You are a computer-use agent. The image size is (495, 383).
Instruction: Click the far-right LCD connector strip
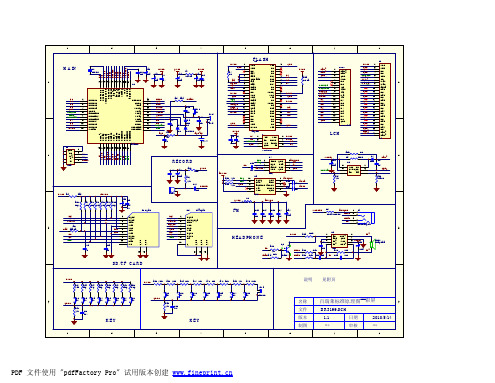[x=385, y=101]
